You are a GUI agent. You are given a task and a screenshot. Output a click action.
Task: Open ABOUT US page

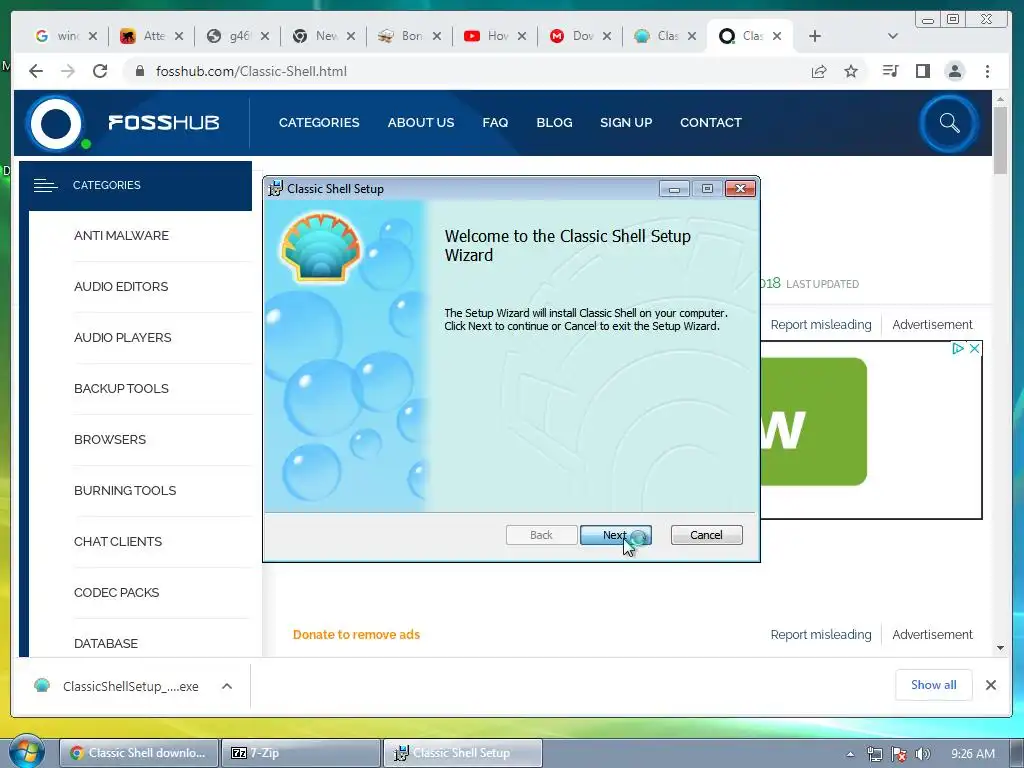(x=421, y=123)
